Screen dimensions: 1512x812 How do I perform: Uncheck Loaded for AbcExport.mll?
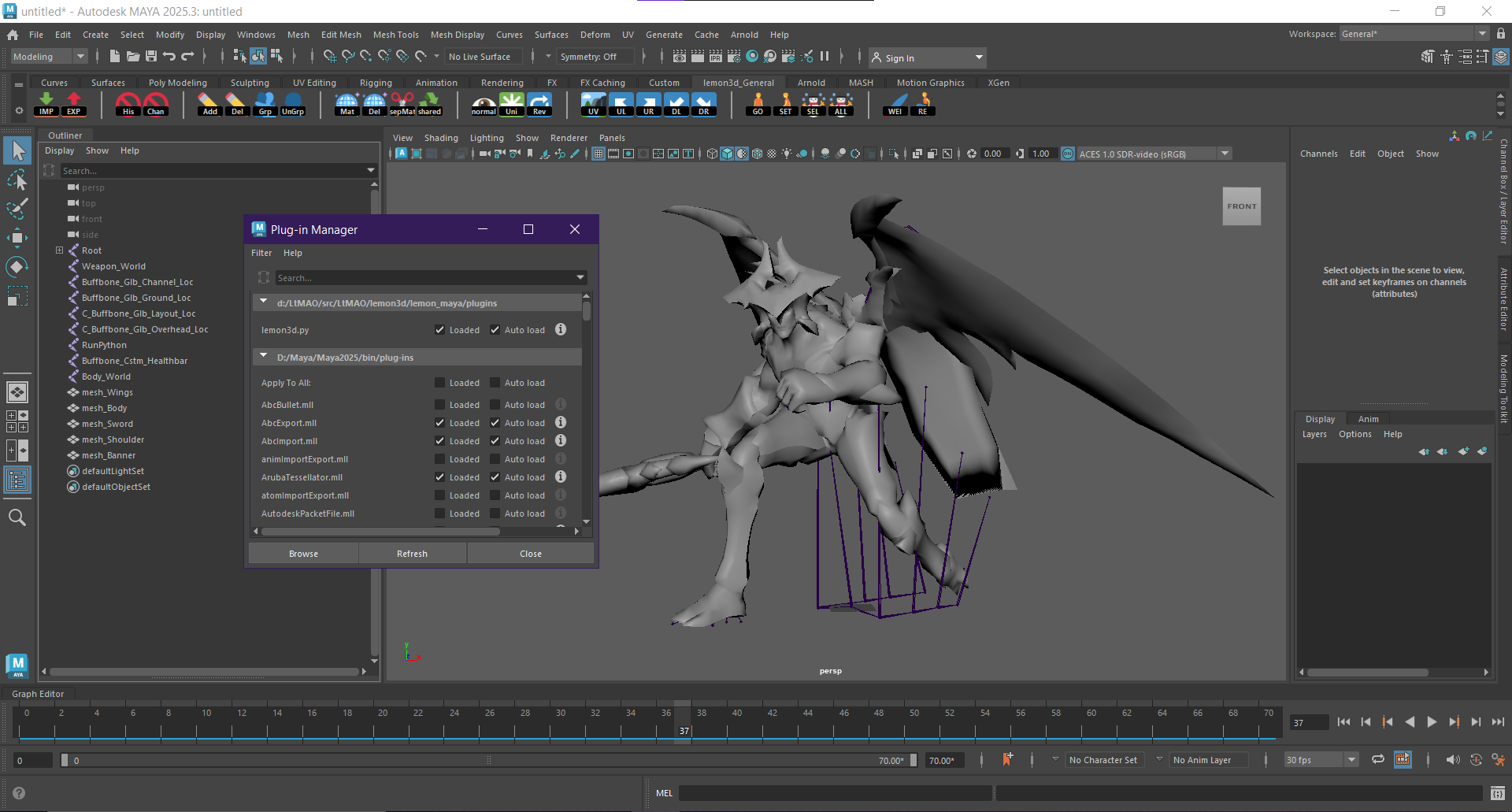click(x=440, y=423)
